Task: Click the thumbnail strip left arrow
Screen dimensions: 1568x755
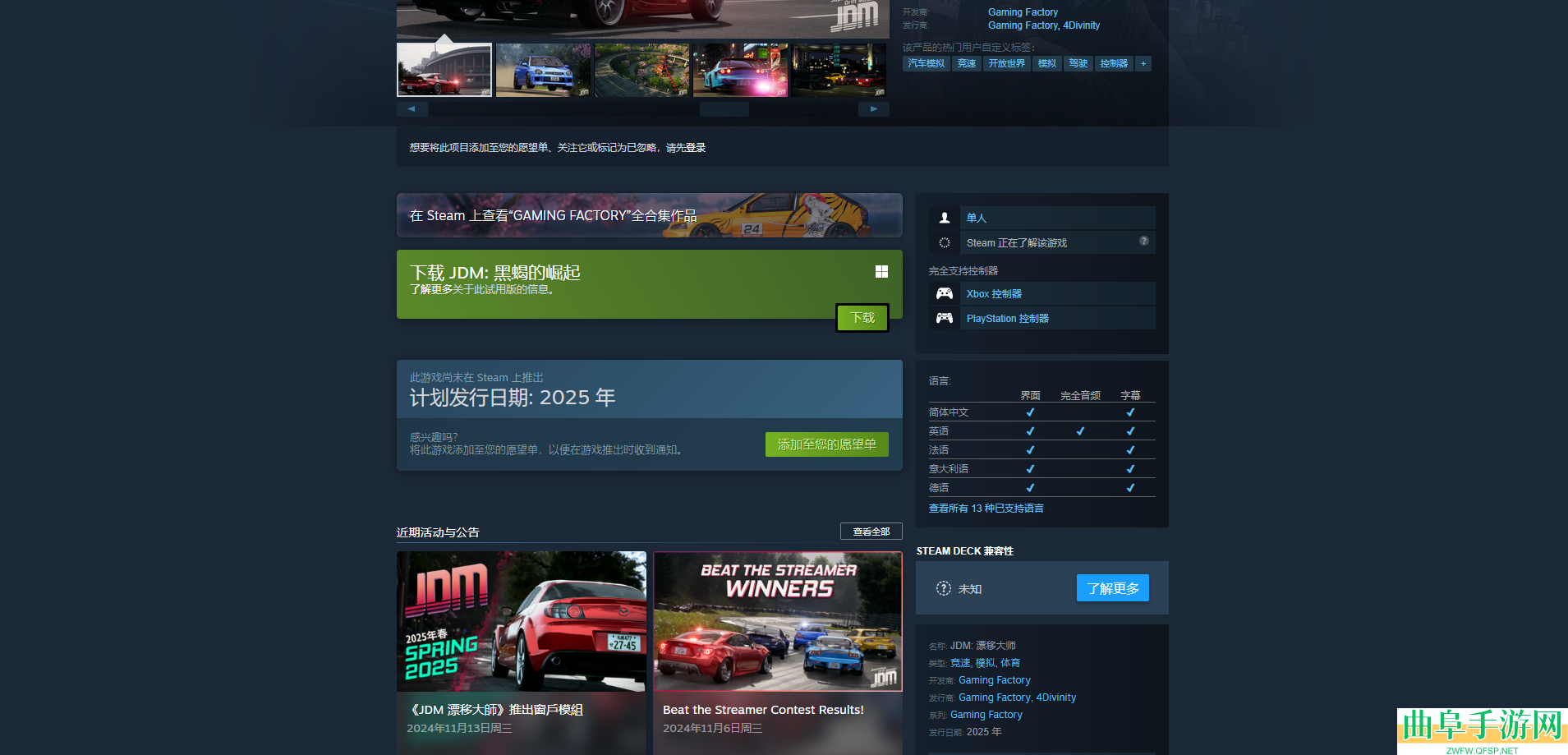Action: pyautogui.click(x=412, y=109)
